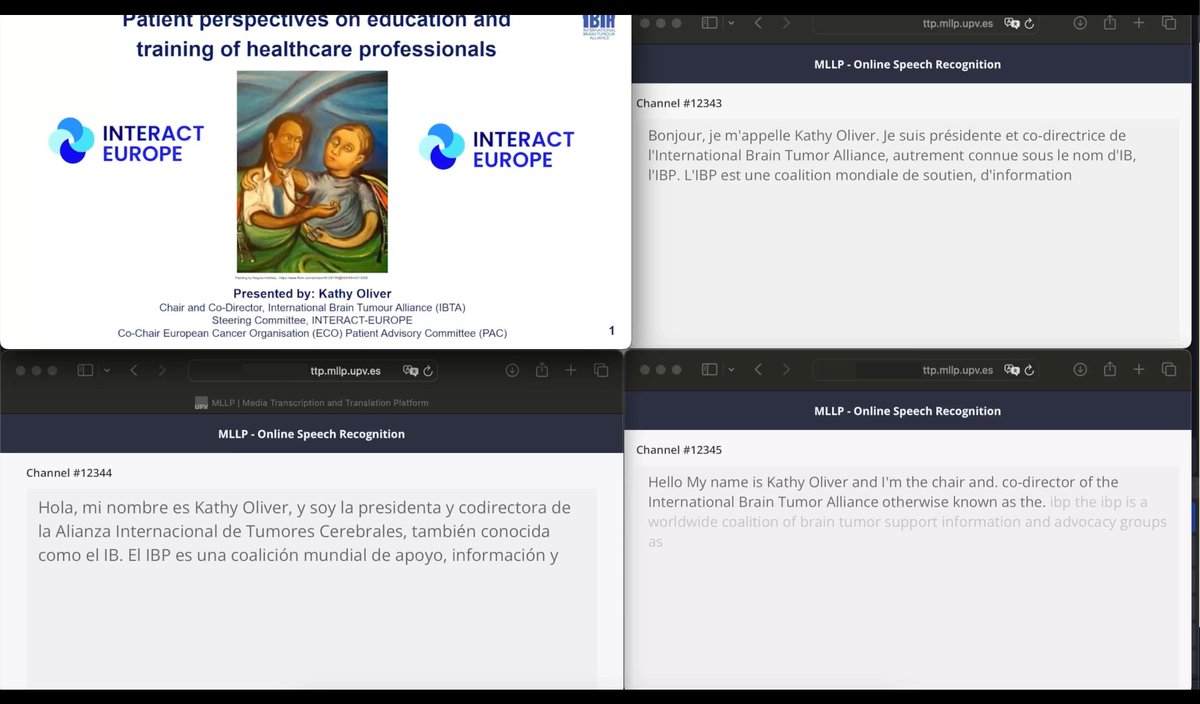Viewport: 1200px width, 704px height.
Task: Go forward in Channel #12343 Safari window
Action: pos(786,23)
